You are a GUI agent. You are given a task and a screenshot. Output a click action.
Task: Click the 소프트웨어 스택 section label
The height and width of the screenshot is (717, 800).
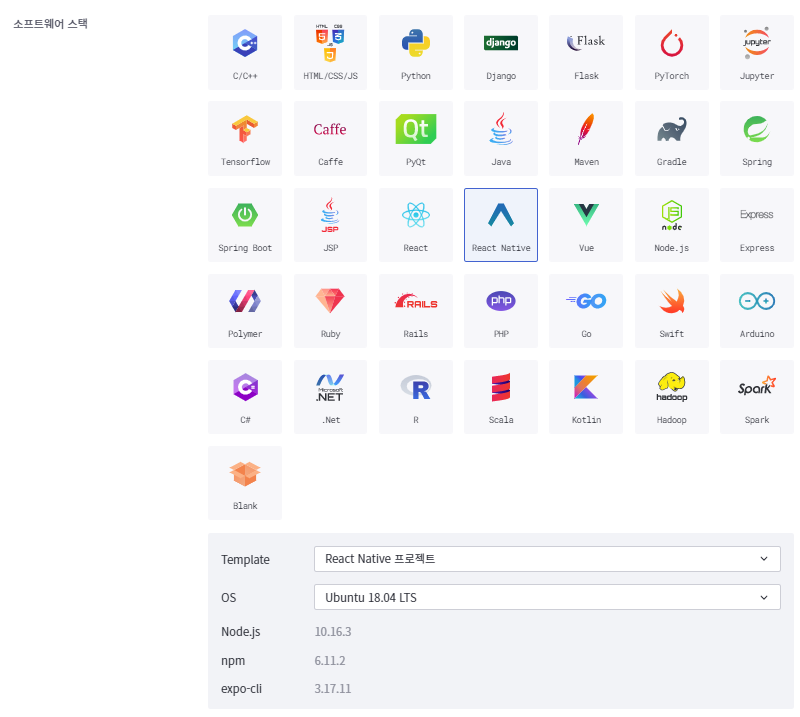click(51, 23)
